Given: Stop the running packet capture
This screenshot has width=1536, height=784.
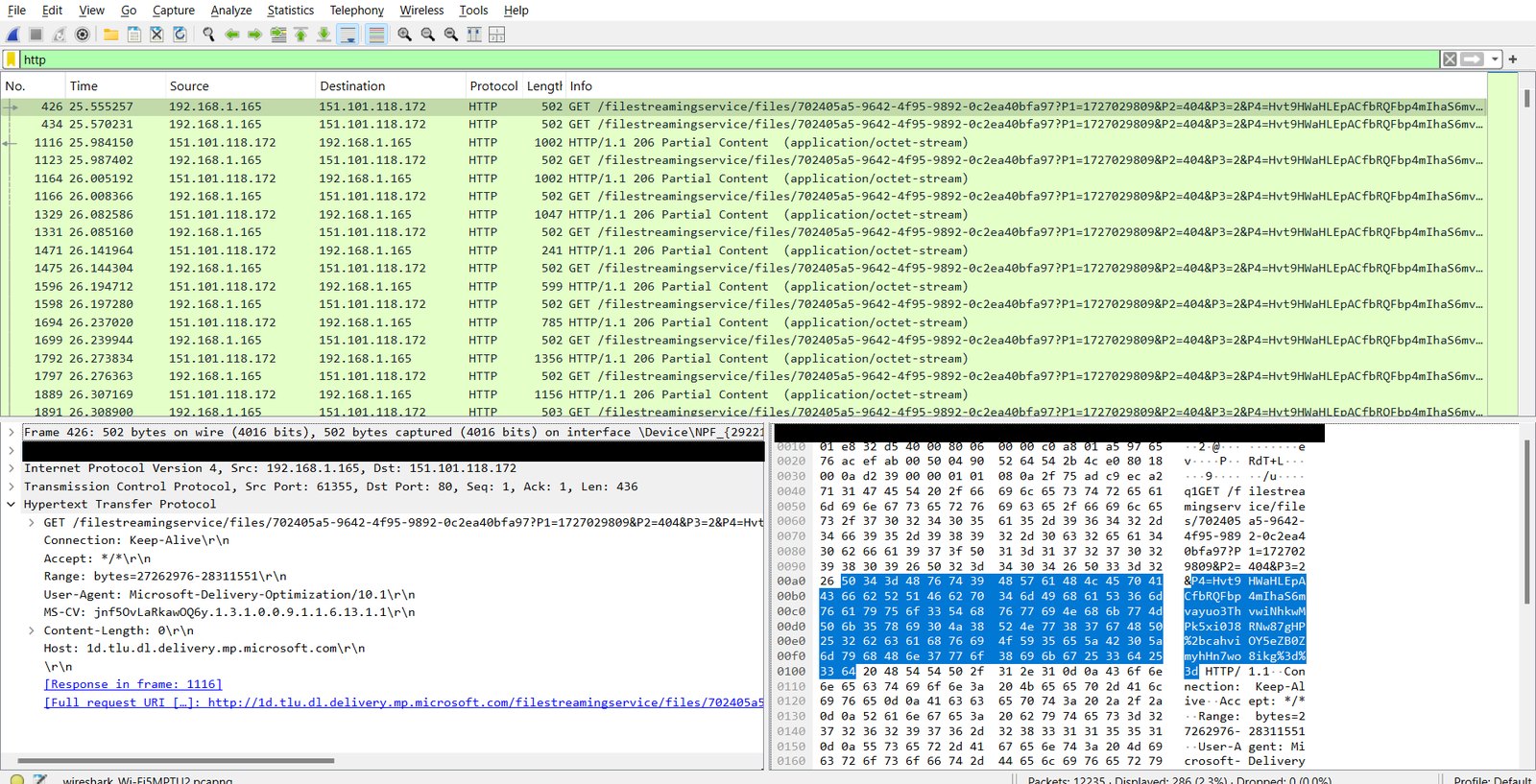Looking at the screenshot, I should point(36,35).
